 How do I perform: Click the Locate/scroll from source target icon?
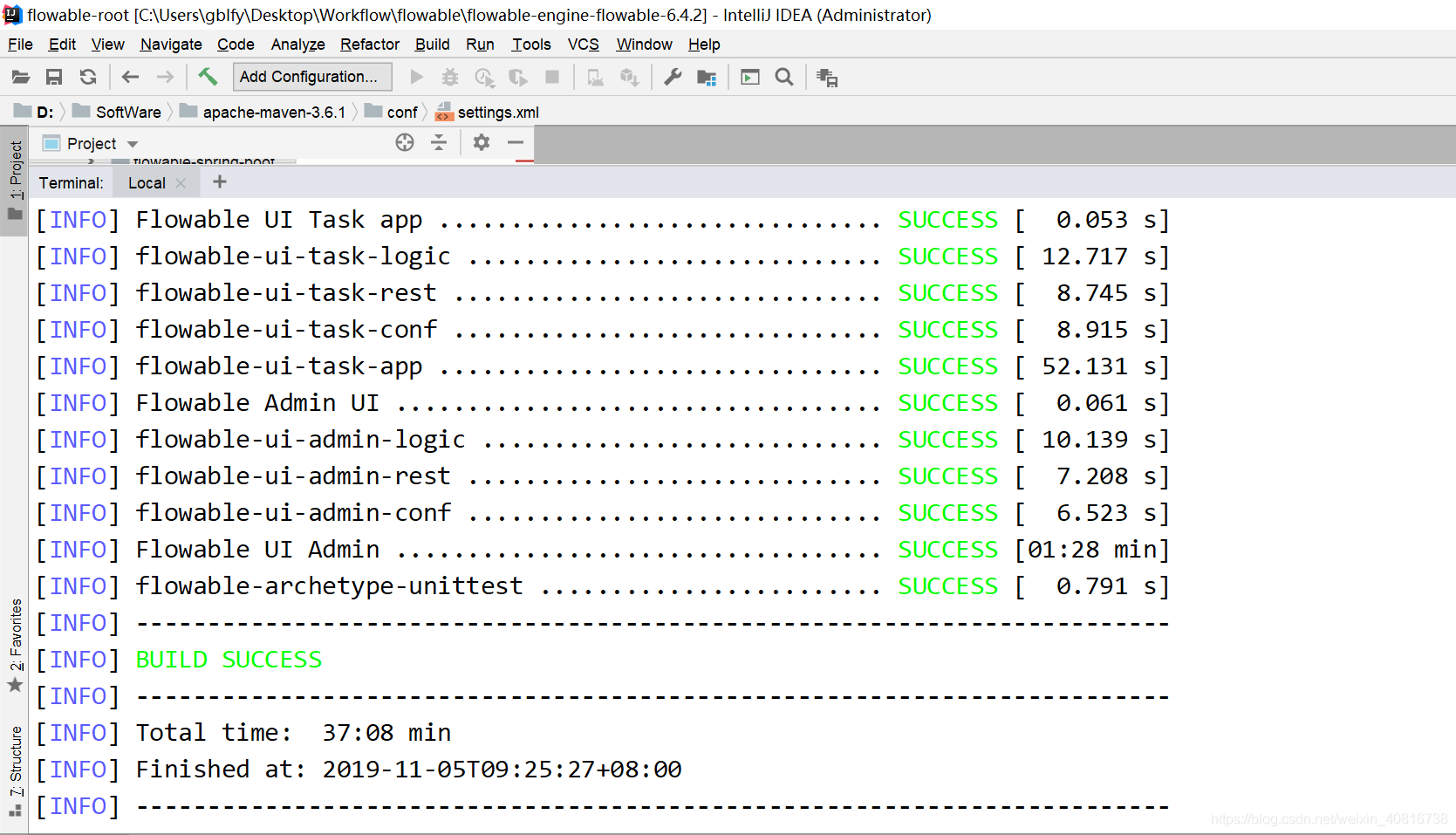point(405,142)
